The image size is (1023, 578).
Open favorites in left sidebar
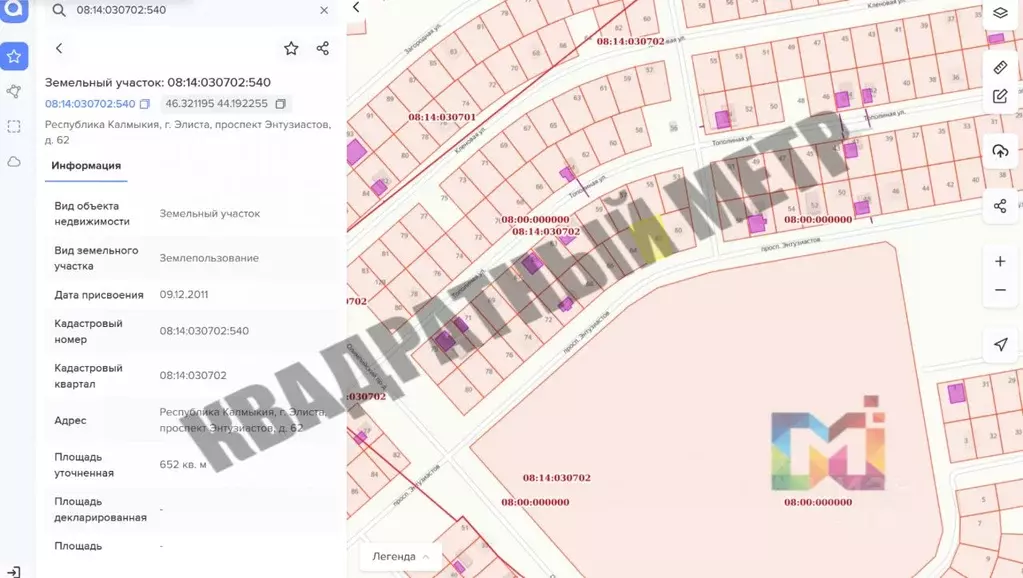point(14,57)
